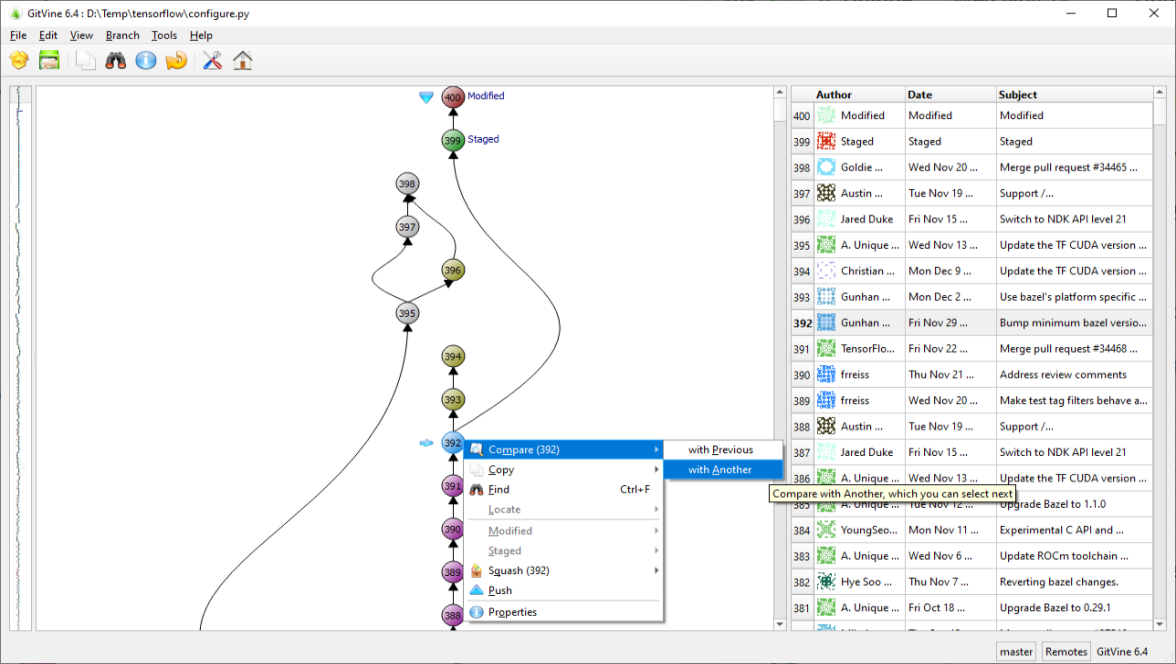Image resolution: width=1176 pixels, height=664 pixels.
Task: Open settings via the tools toolbar icon
Action: click(x=211, y=60)
